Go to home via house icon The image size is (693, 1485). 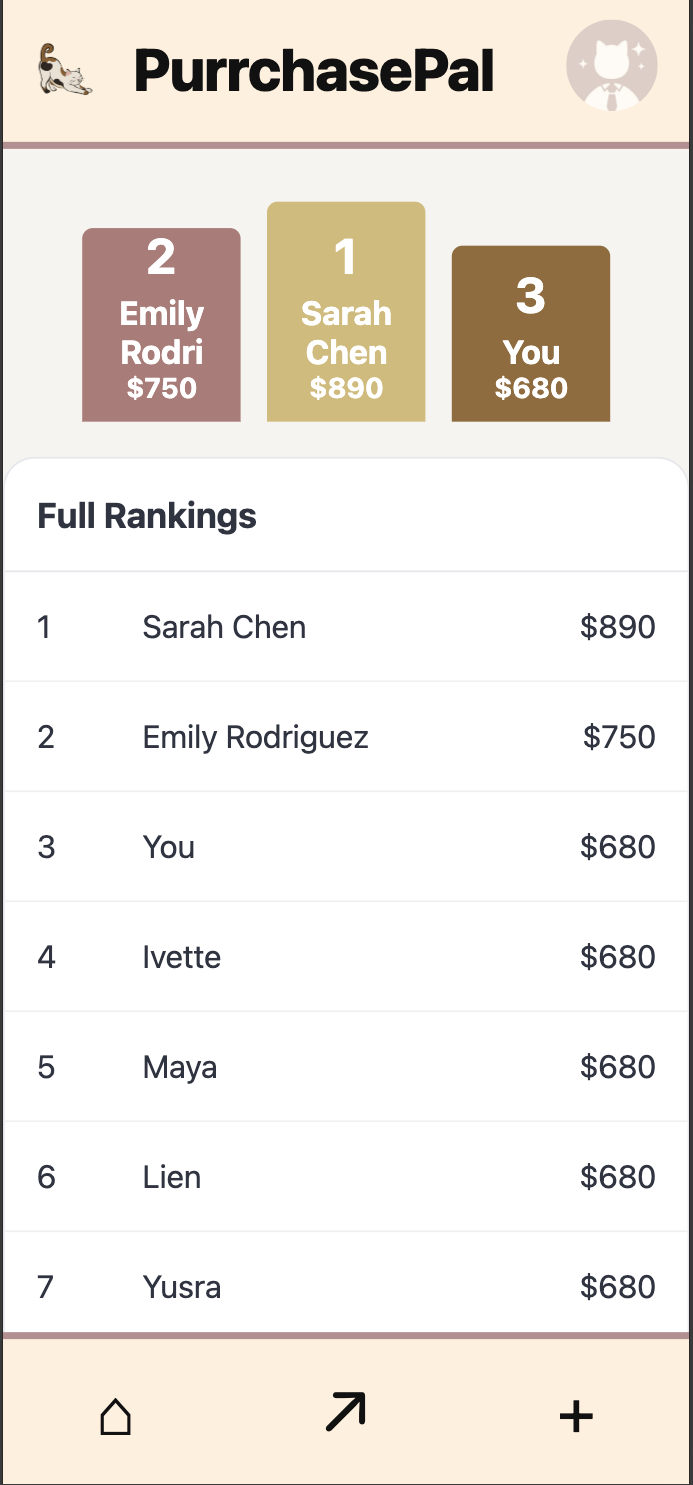[x=116, y=1416]
